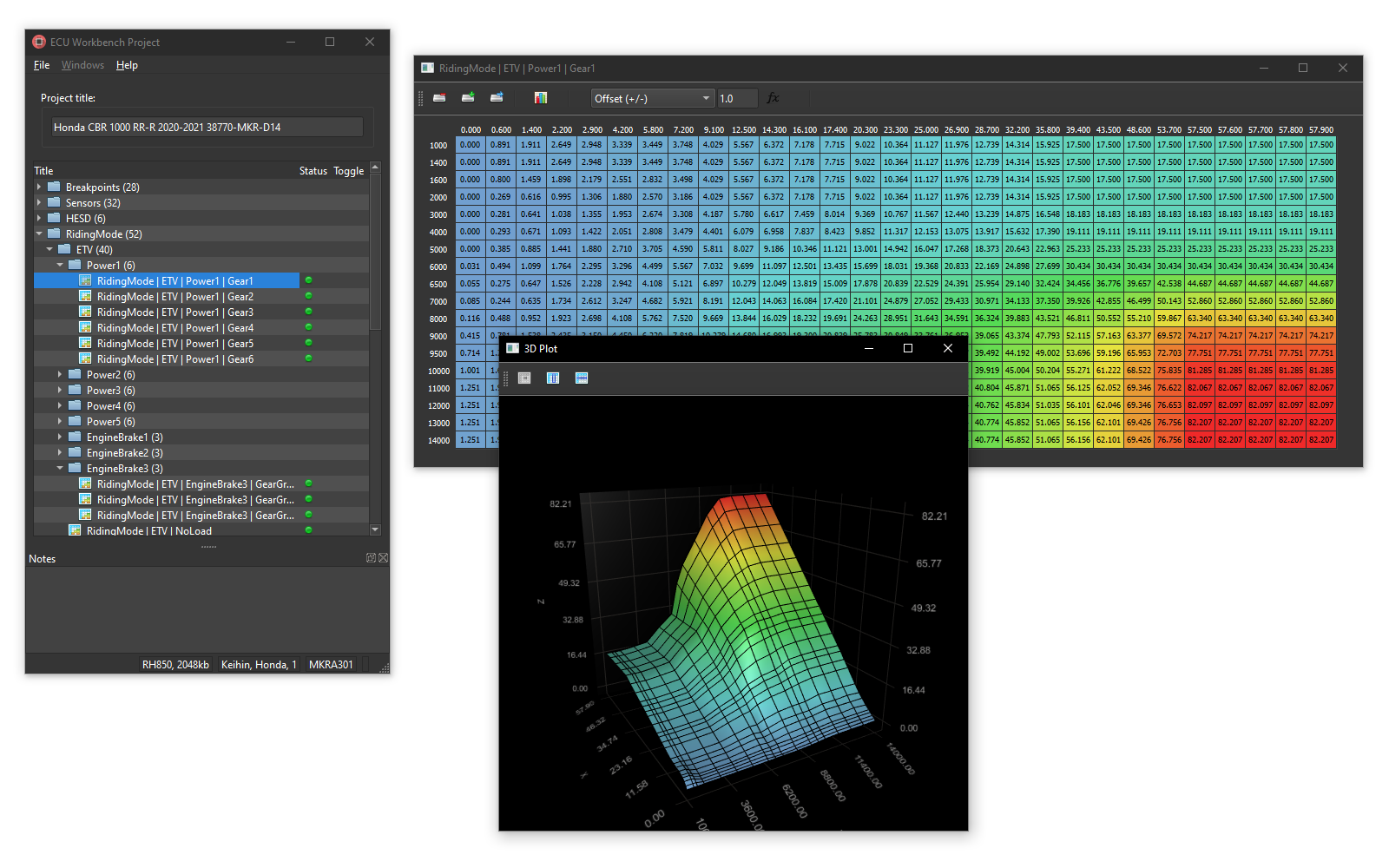Click the gray cell-select icon in 3D Plot
The width and height of the screenshot is (1389, 868).
pyautogui.click(x=524, y=378)
